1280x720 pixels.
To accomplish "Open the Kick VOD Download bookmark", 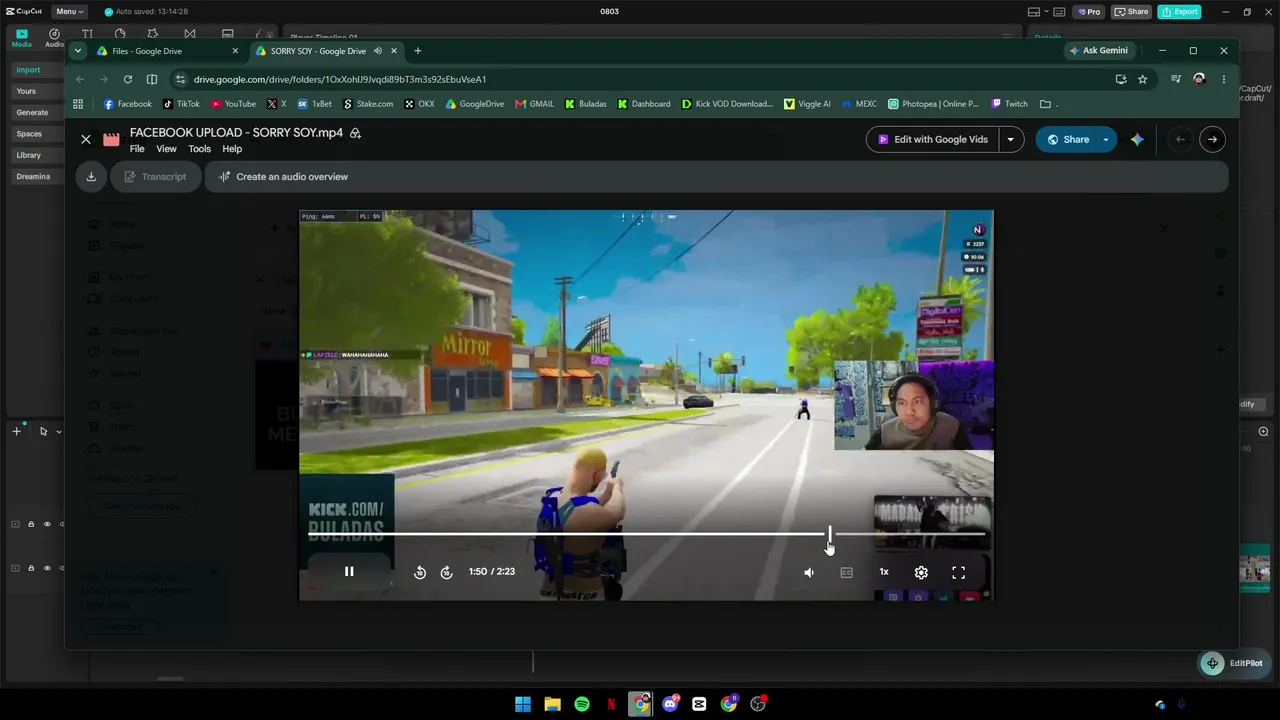I will (x=727, y=104).
